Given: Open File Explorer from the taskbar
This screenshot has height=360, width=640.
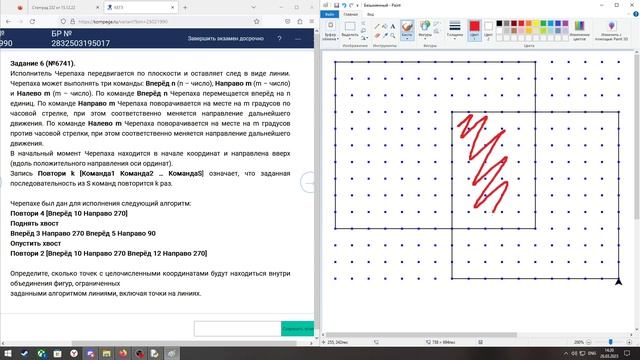Looking at the screenshot, I should click(107, 353).
